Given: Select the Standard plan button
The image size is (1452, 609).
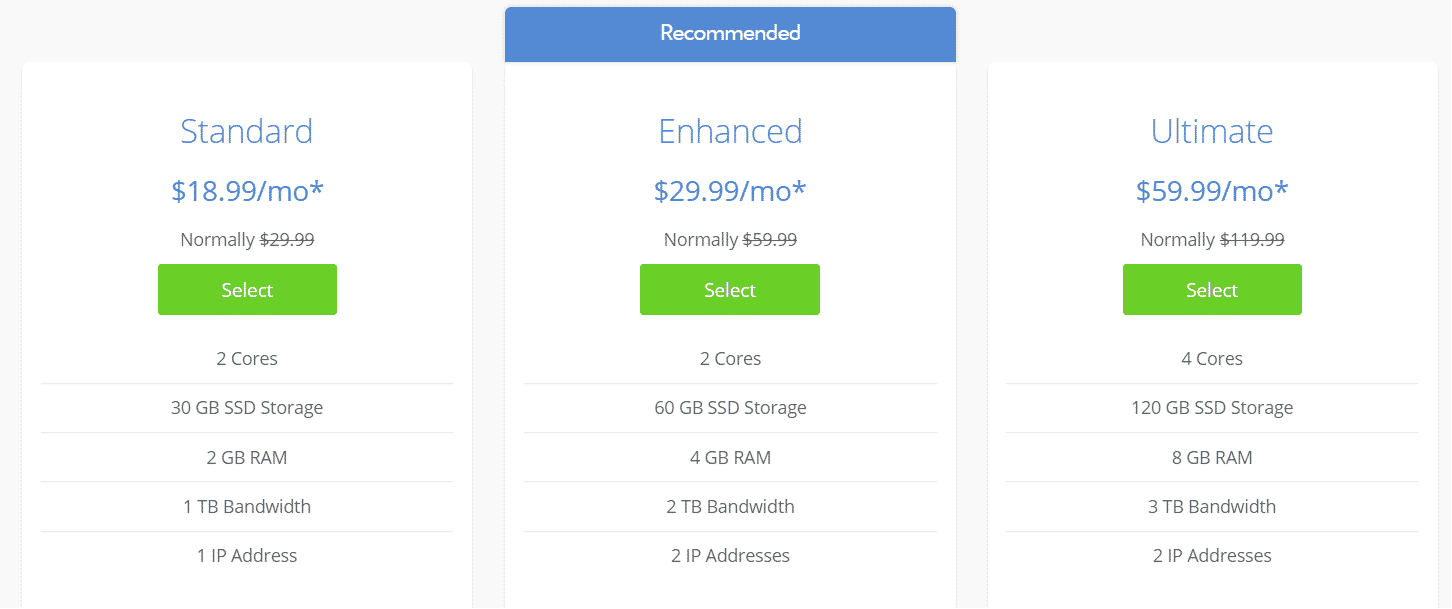Looking at the screenshot, I should pyautogui.click(x=247, y=290).
